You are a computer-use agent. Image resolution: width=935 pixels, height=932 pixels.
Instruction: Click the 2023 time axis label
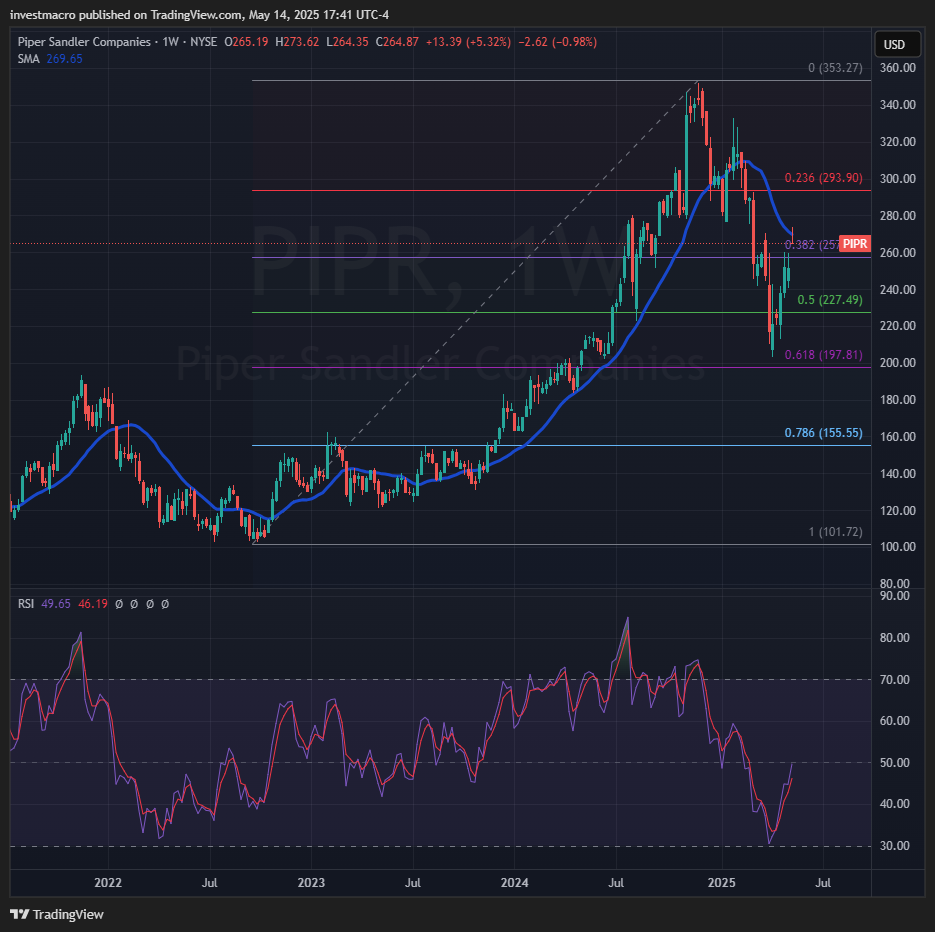(311, 883)
